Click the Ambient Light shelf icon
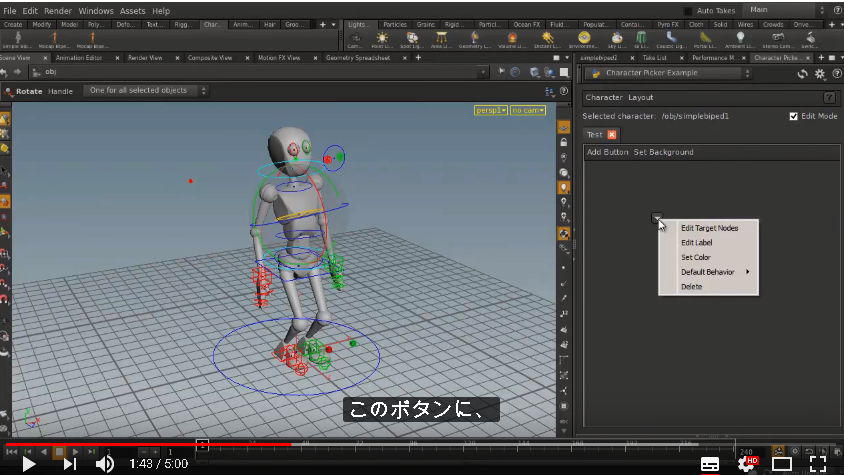This screenshot has width=844, height=475. point(741,39)
